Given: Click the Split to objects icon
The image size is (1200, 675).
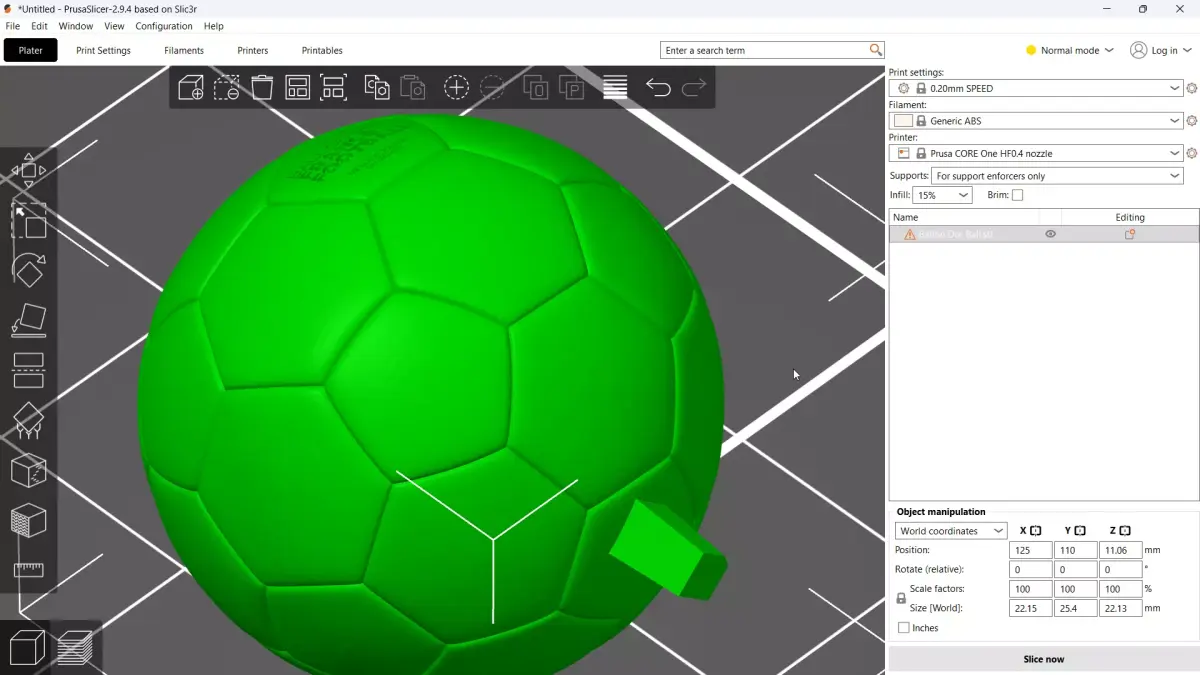Looking at the screenshot, I should click(535, 88).
